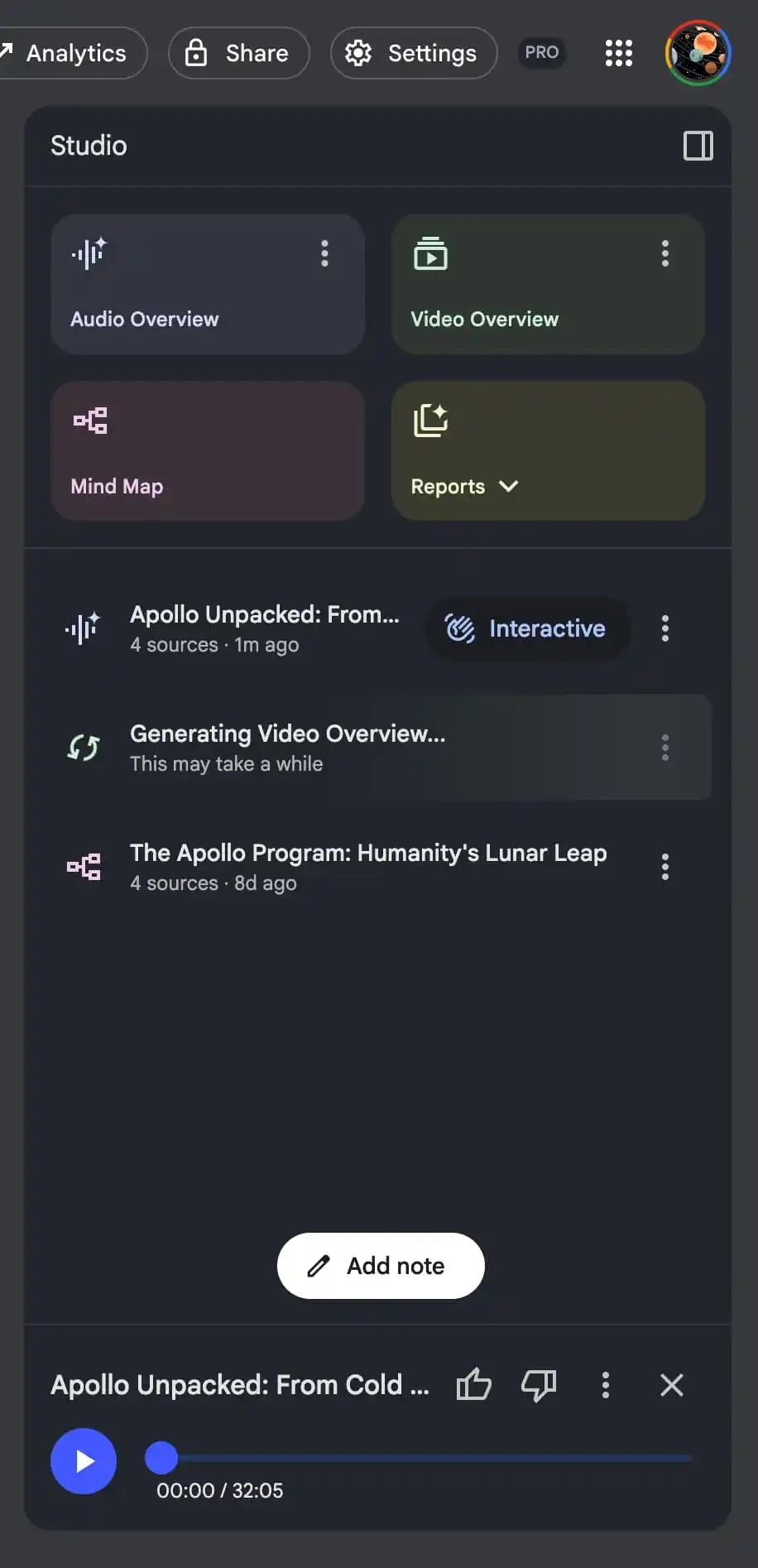Play the Apollo Unpacked audio overview
Viewport: 758px width, 1568px height.
click(x=84, y=1461)
